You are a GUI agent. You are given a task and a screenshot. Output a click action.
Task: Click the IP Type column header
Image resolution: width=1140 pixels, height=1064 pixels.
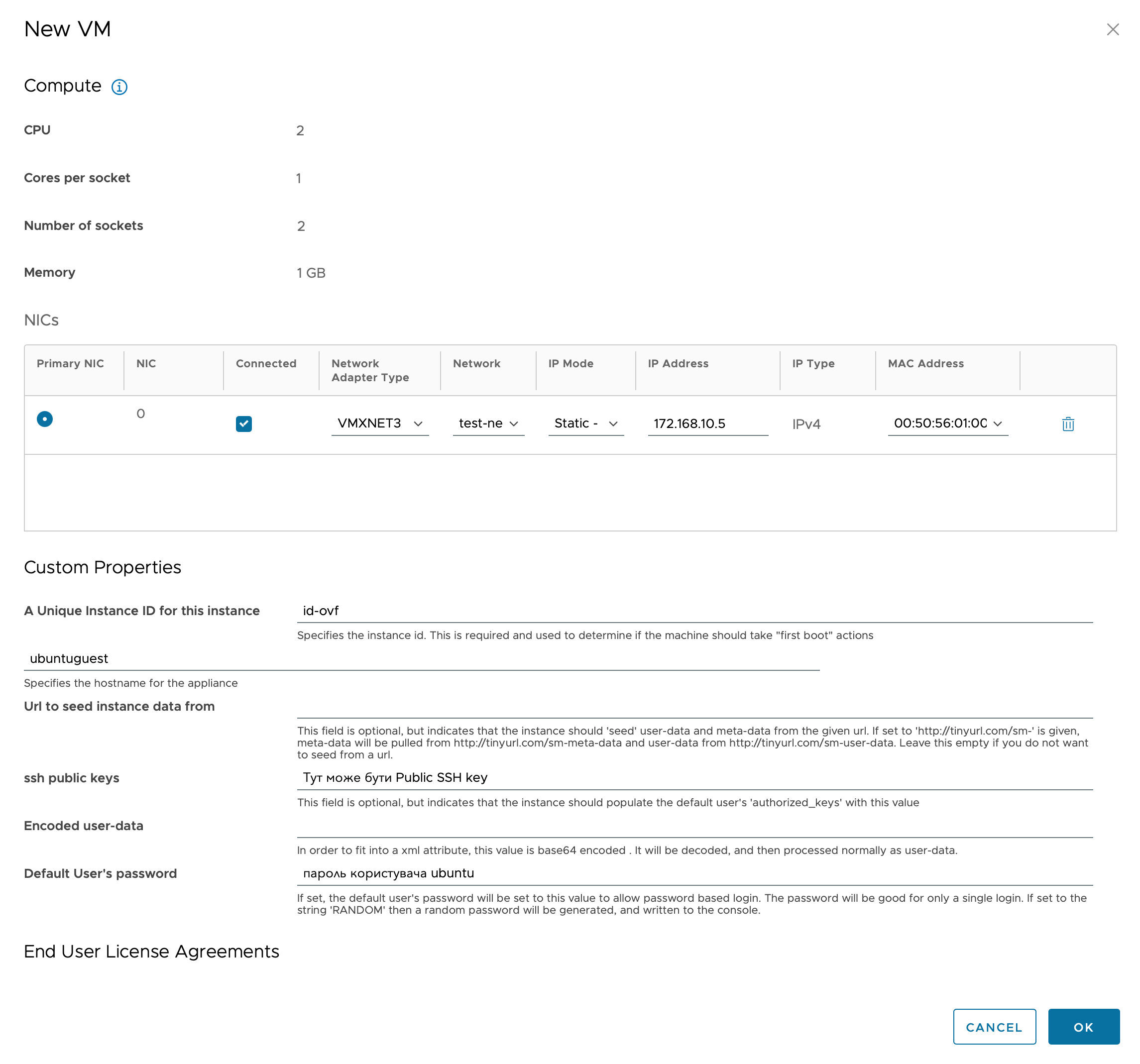point(813,363)
